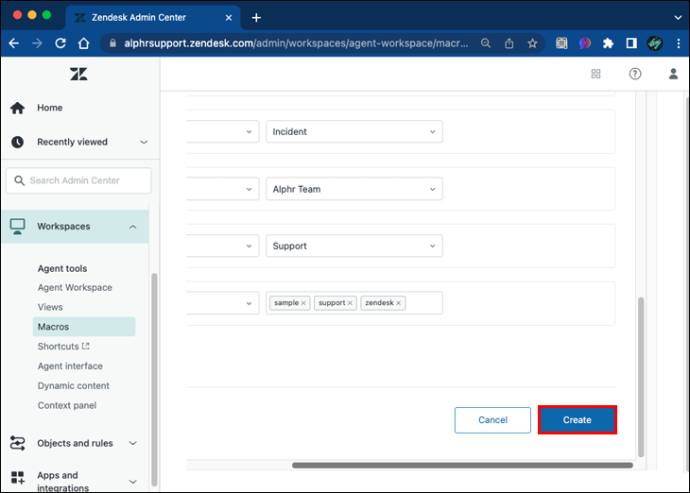Click the Cancel button
This screenshot has width=690, height=493.
493,420
